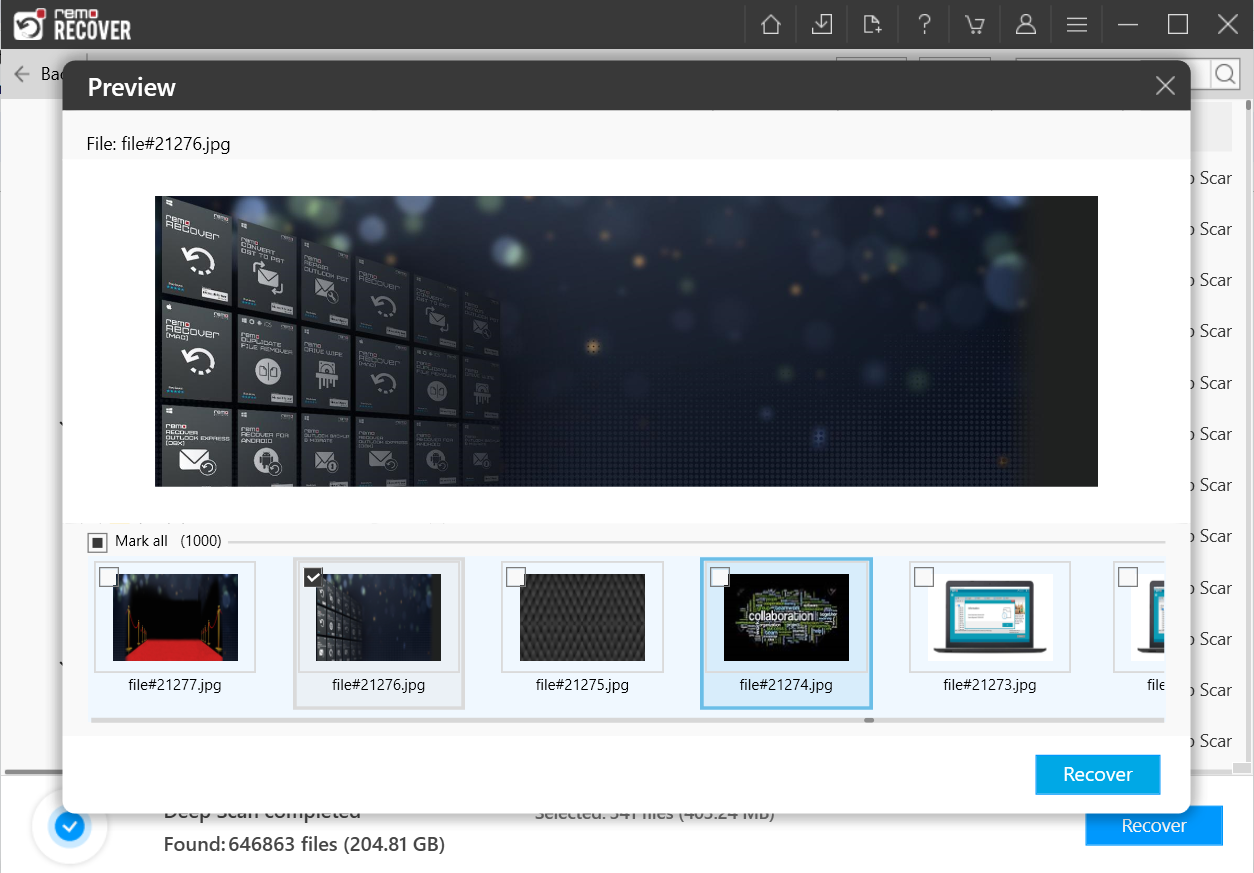Screen dimensions: 1254x873
Task: Select the file#21275.jpg thumbnail
Action: click(x=582, y=617)
